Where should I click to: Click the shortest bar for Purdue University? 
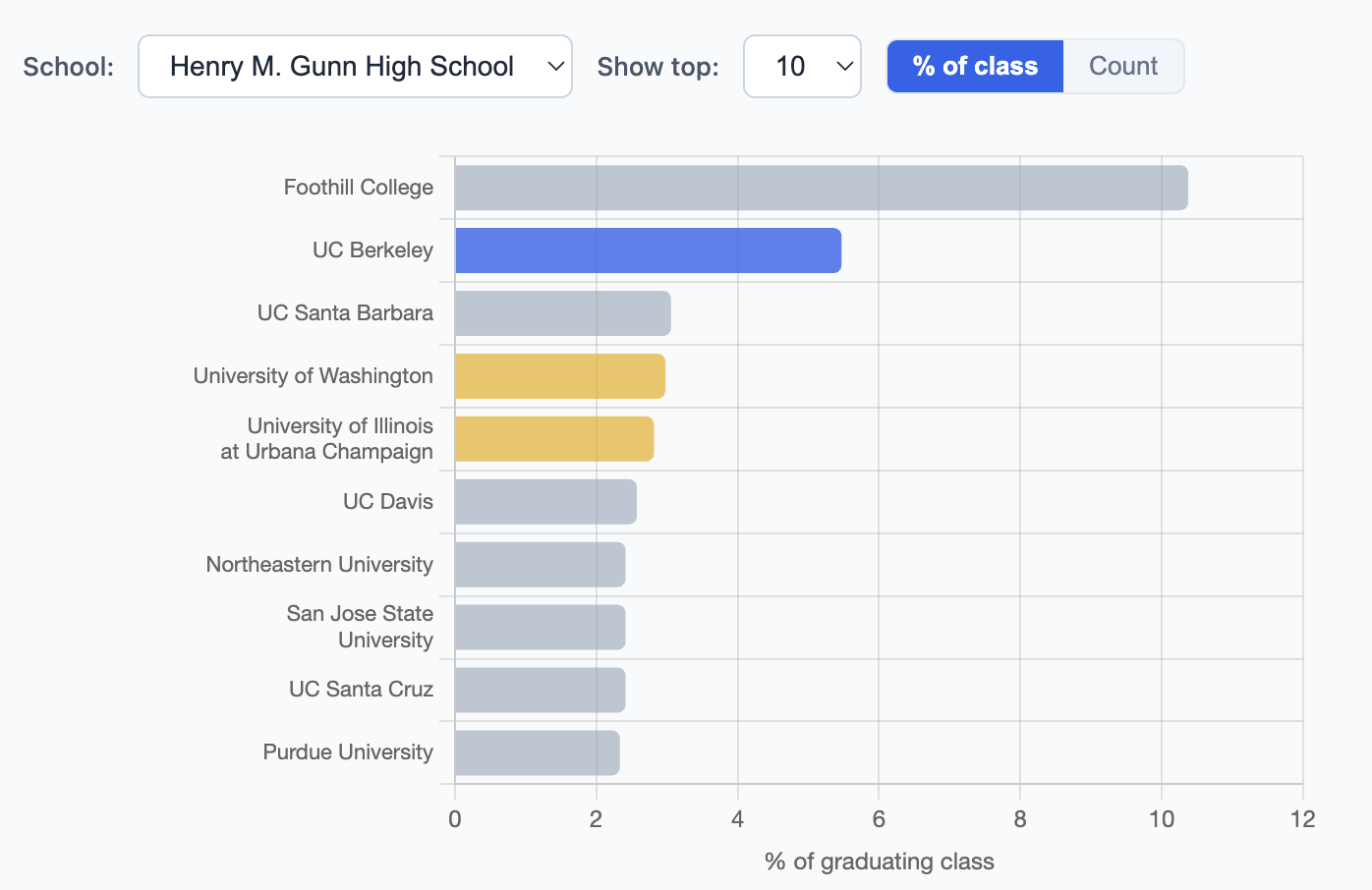click(x=536, y=751)
